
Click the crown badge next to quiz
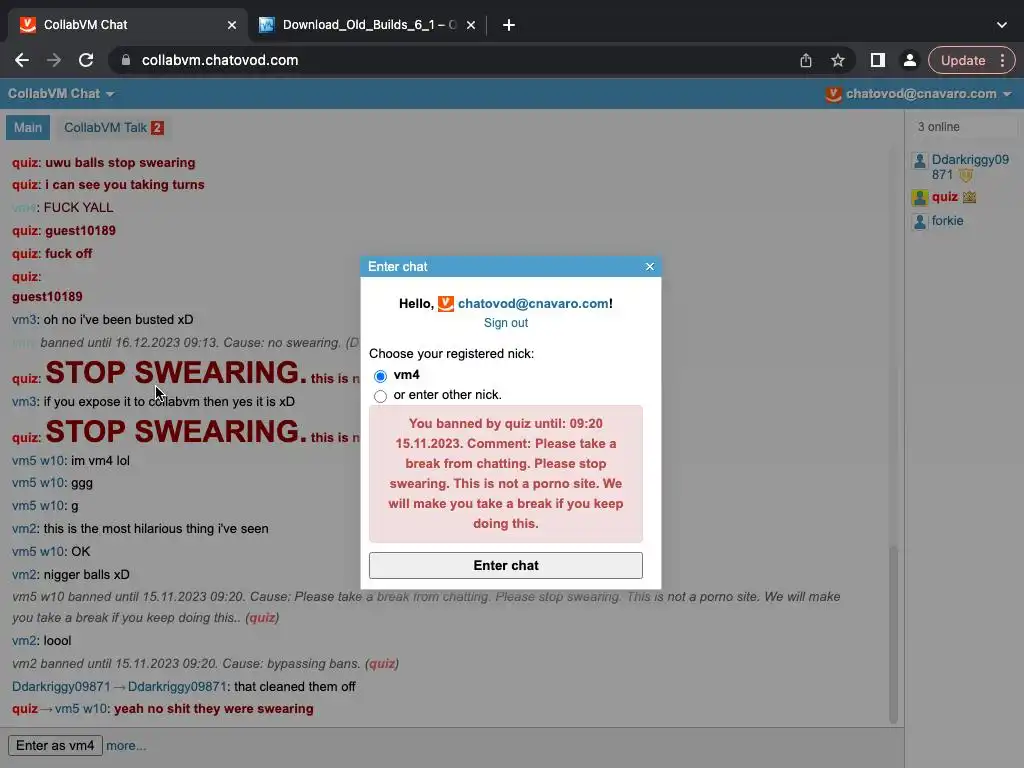(969, 197)
